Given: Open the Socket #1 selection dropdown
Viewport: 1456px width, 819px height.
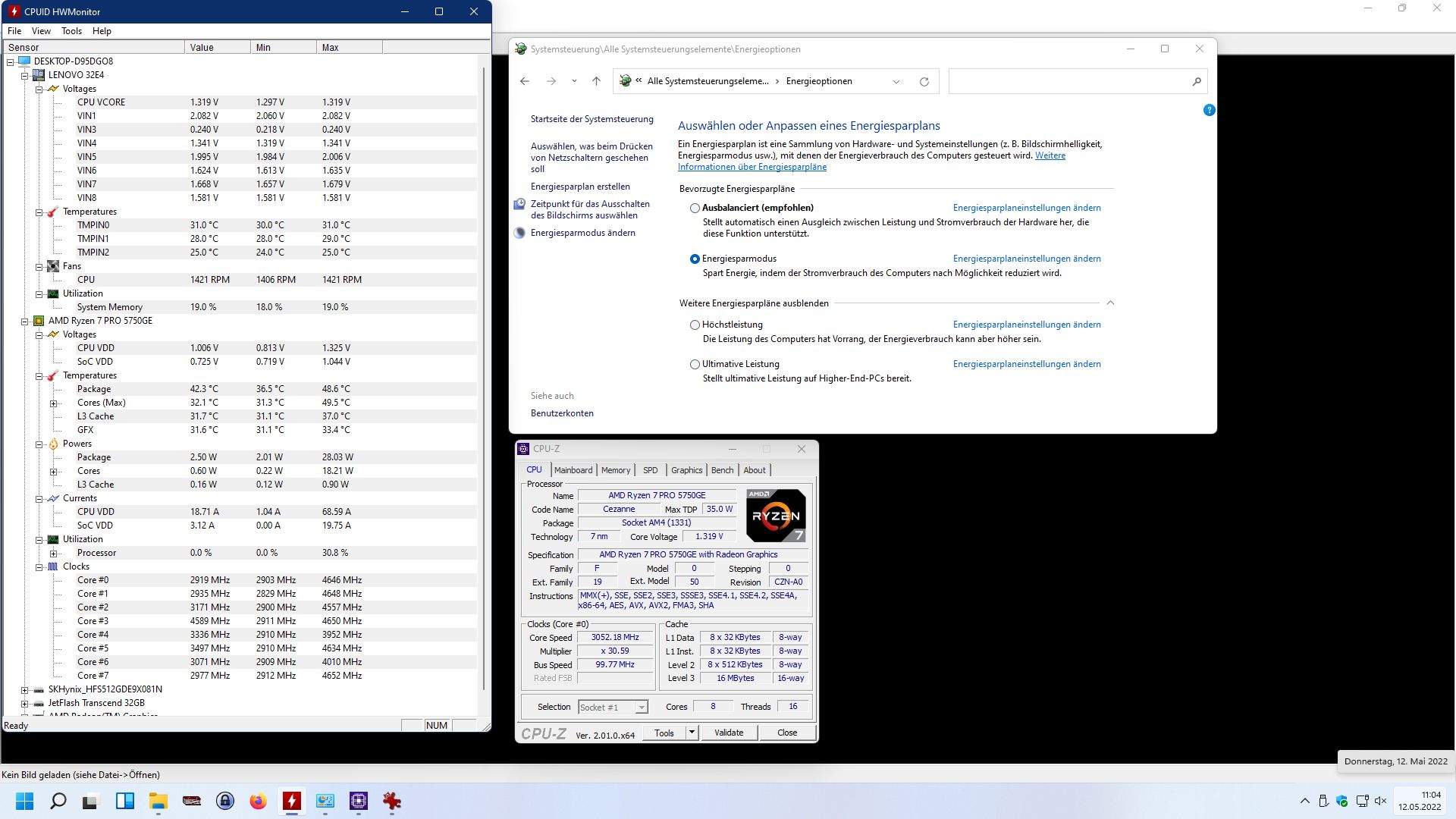Looking at the screenshot, I should coord(642,707).
